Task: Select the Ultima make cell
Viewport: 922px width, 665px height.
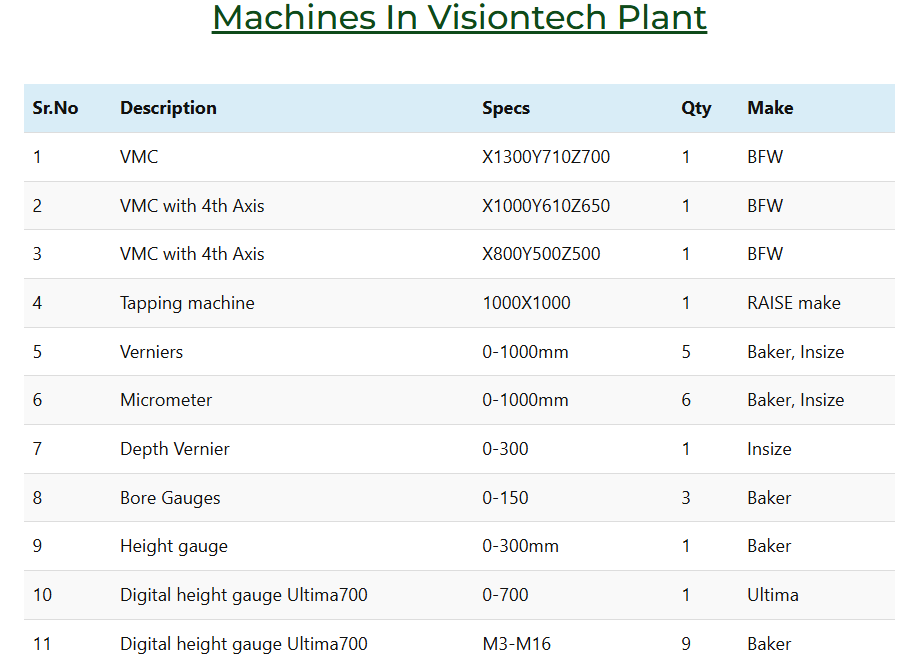Action: [772, 595]
